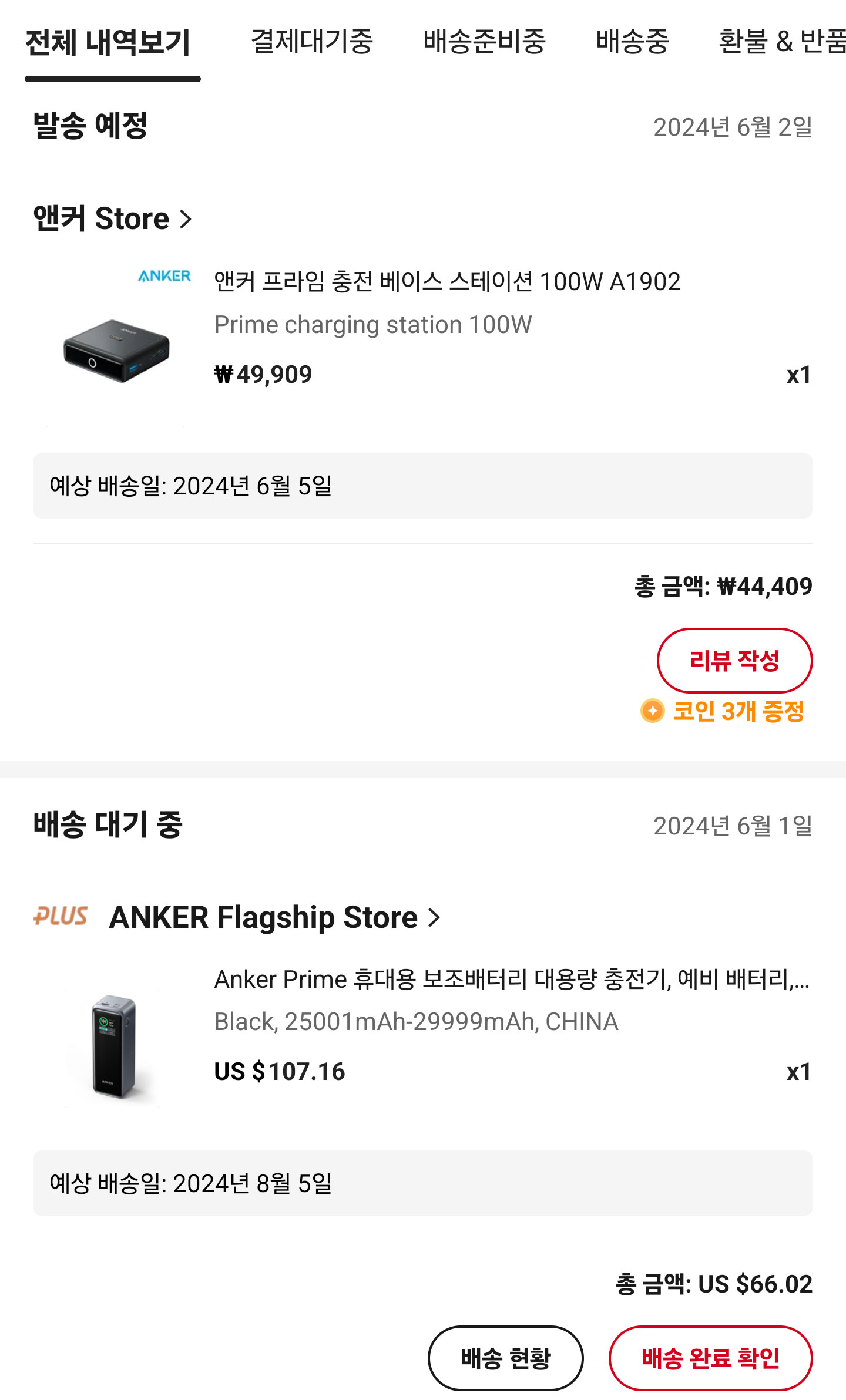Tap the chevron next to 앤커 Store
The image size is (846, 1400).
pos(186,220)
